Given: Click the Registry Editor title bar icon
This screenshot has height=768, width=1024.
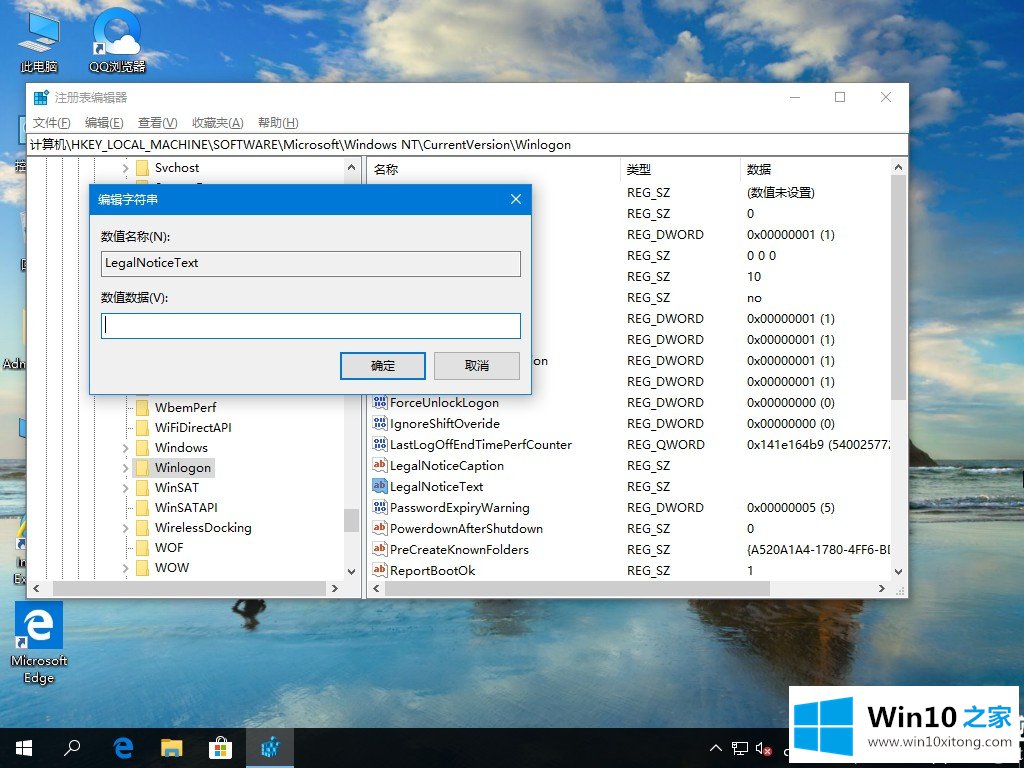Looking at the screenshot, I should (x=41, y=97).
